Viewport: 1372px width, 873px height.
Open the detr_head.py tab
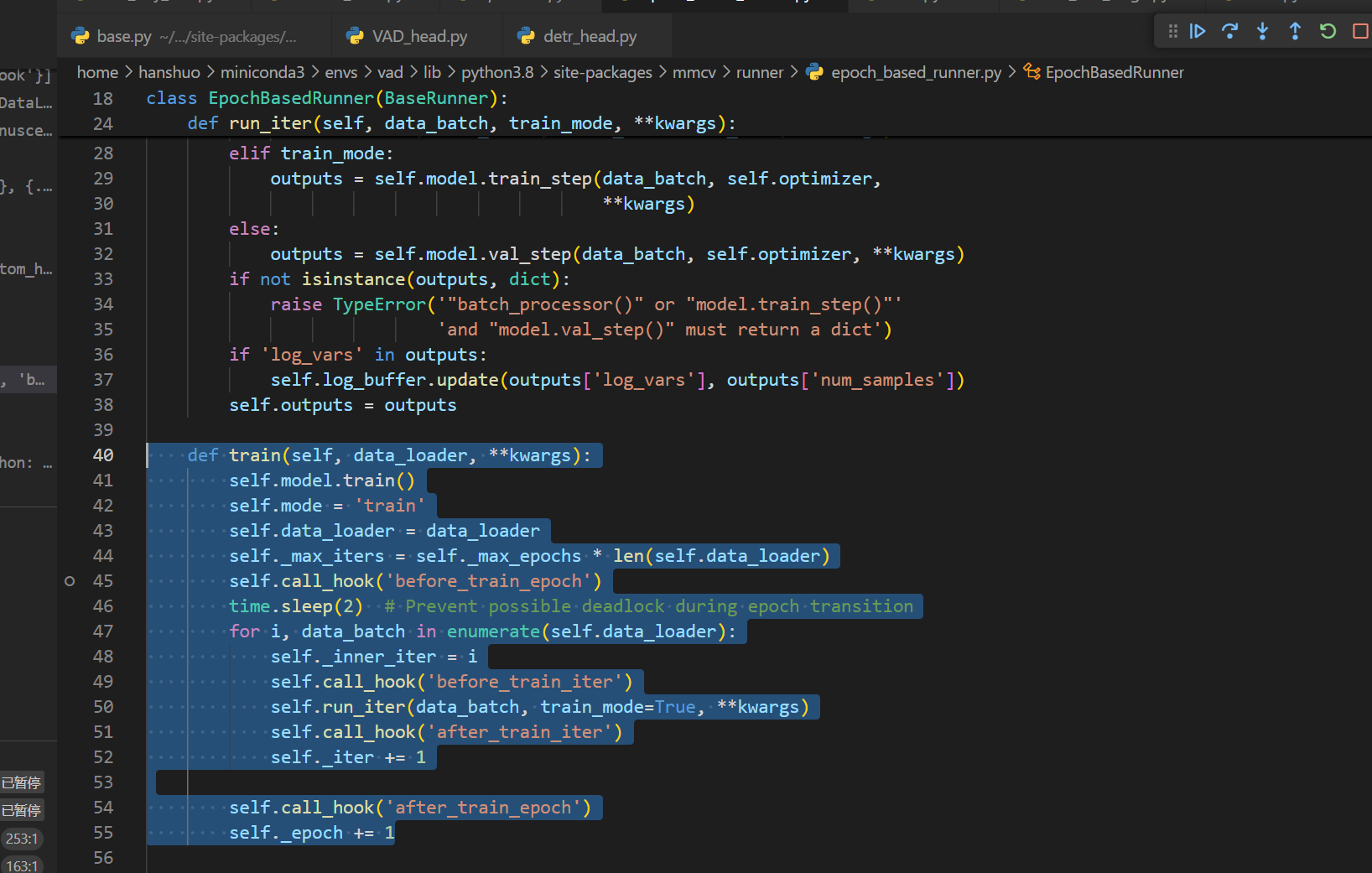point(590,37)
